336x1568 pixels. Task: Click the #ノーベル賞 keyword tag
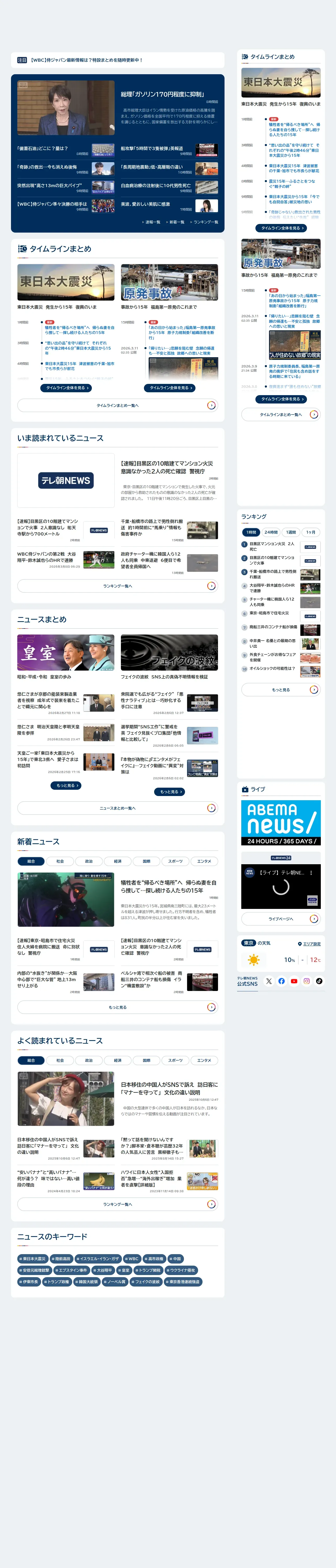pyautogui.click(x=115, y=1282)
